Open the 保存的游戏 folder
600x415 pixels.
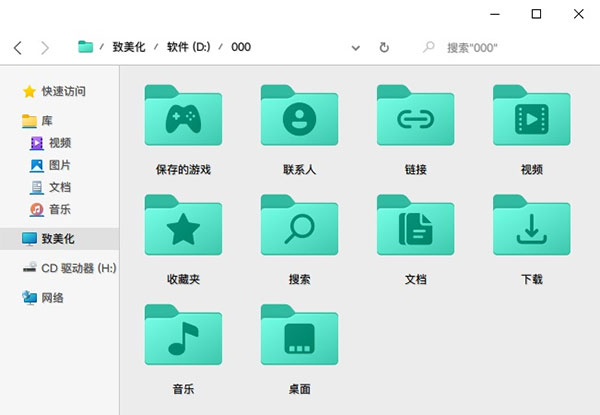coord(183,120)
